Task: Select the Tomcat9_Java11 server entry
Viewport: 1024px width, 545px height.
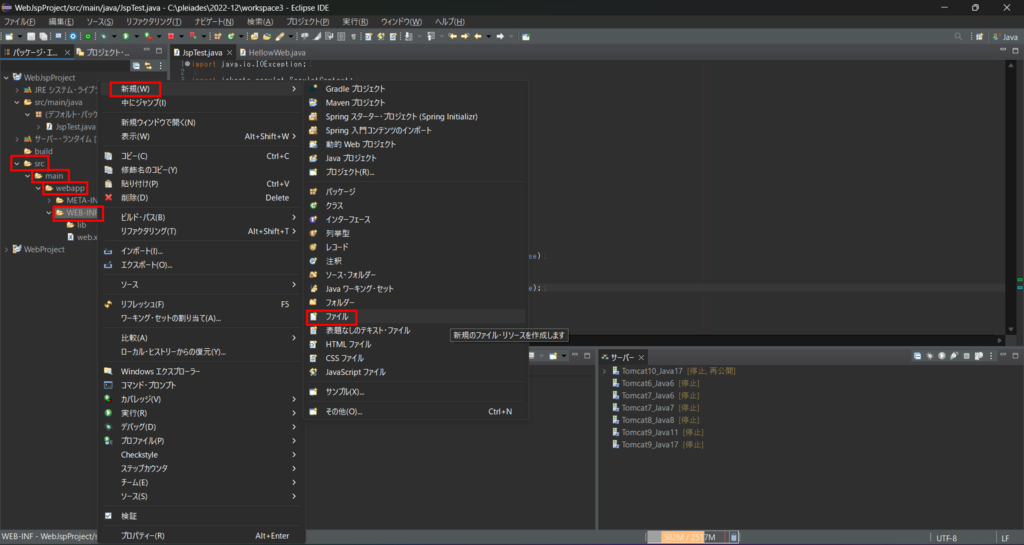Action: (650, 432)
